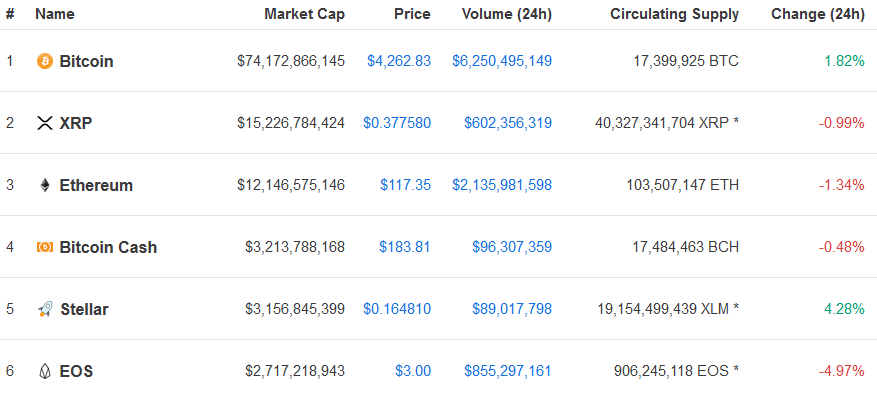The height and width of the screenshot is (395, 877).
Task: Click the Bitcoin Cash logo icon
Action: pos(45,247)
